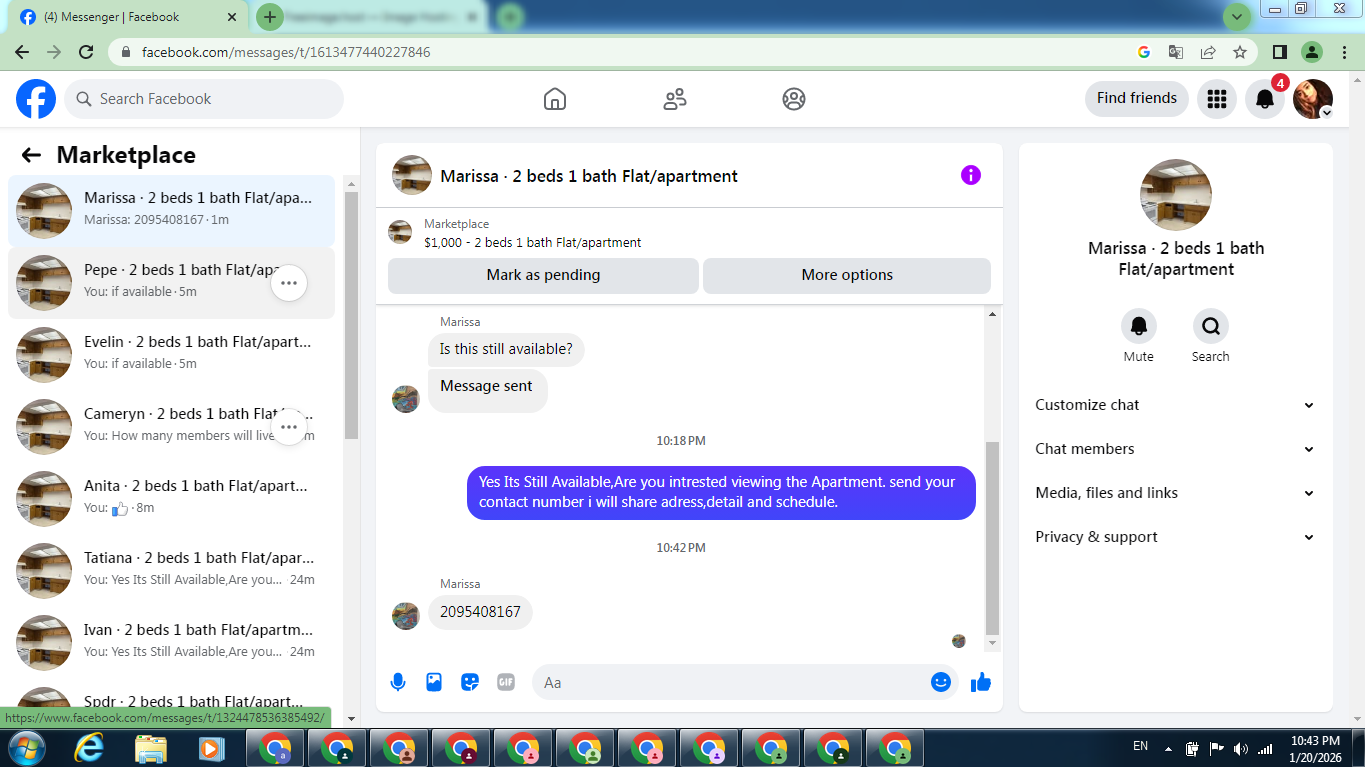Show hidden system tray icons
Viewport: 1365px width, 767px height.
1167,747
